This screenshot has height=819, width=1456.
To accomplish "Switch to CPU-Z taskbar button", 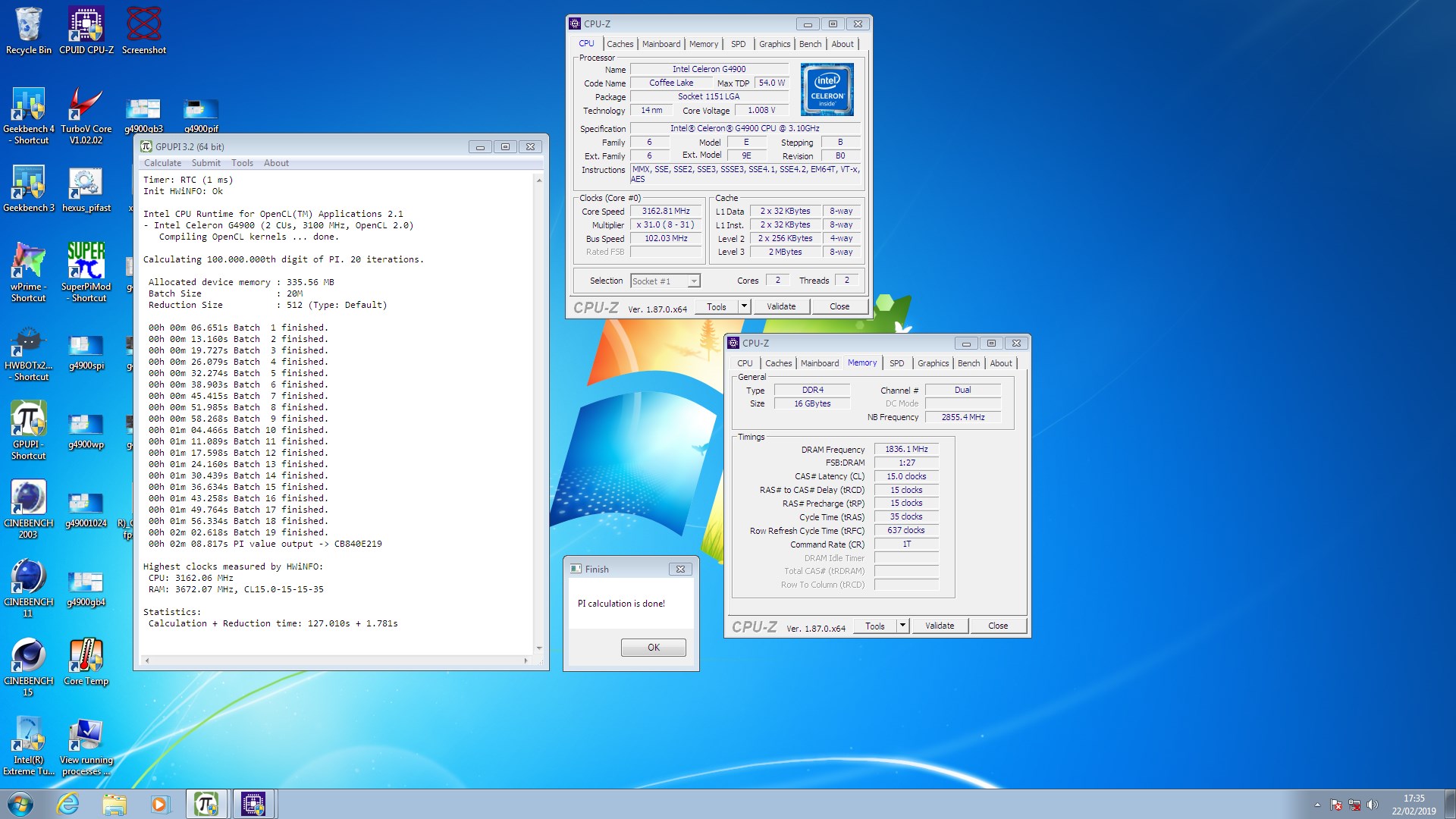I will click(253, 804).
